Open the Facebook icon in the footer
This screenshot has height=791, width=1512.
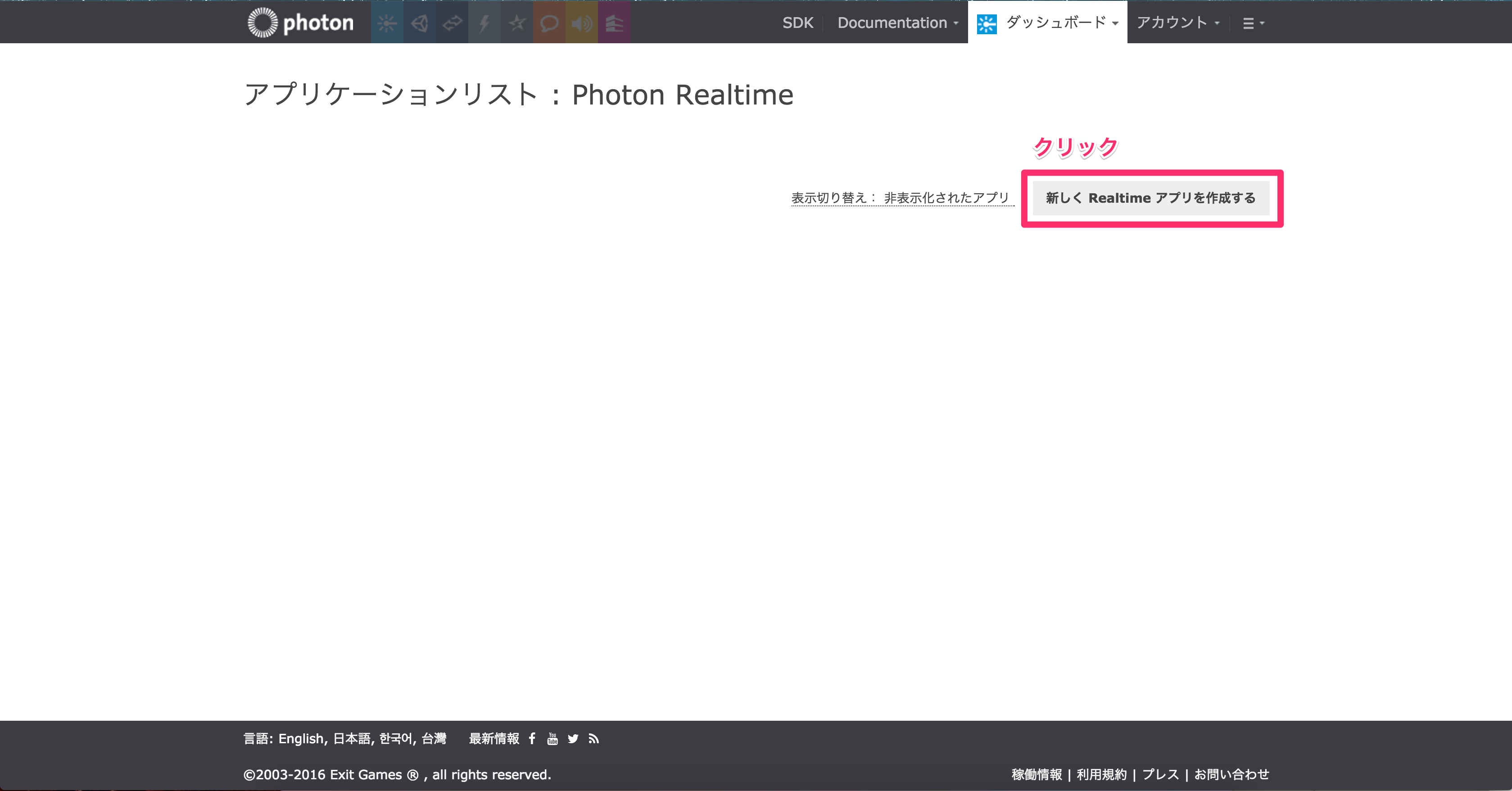pos(532,738)
